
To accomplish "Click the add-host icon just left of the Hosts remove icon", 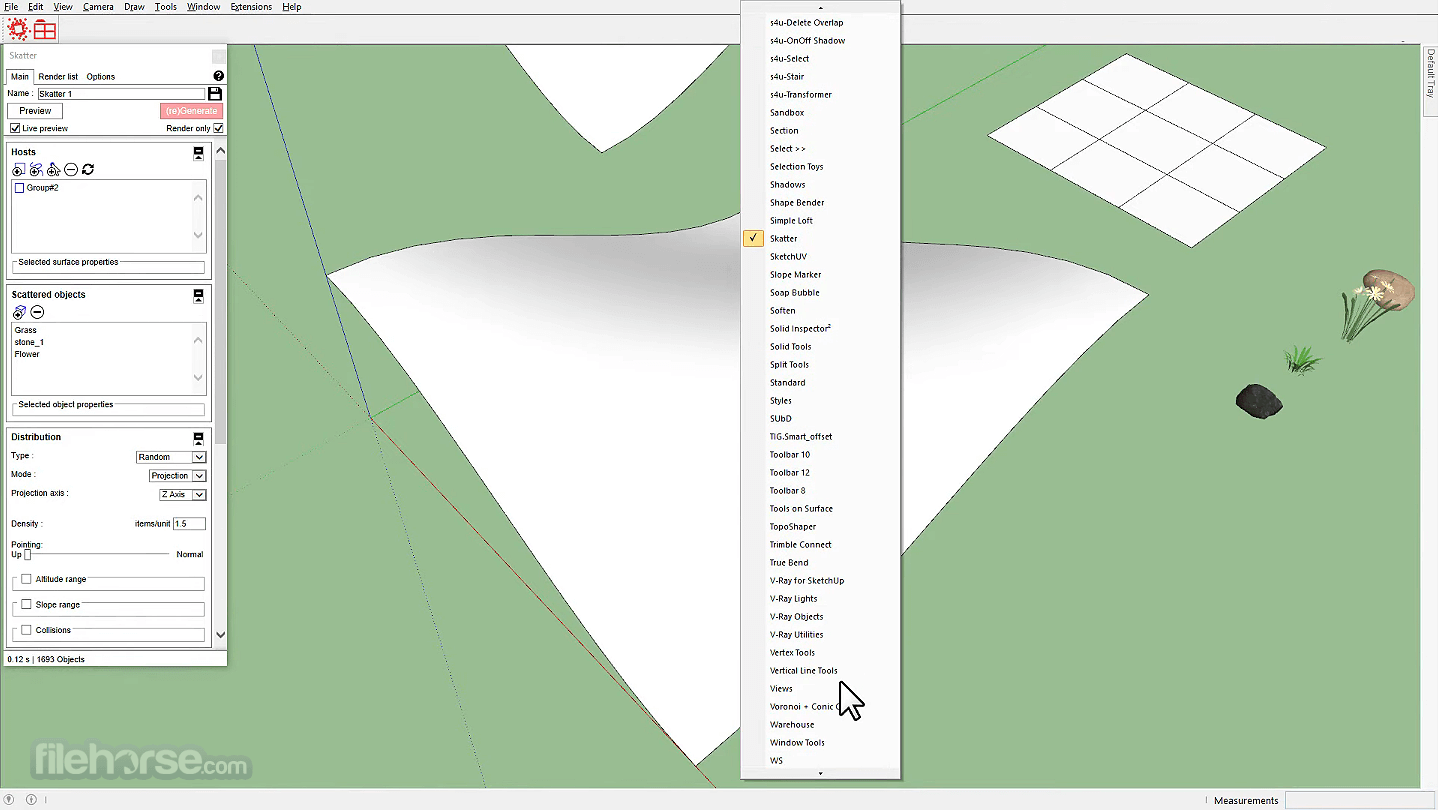I will point(54,170).
